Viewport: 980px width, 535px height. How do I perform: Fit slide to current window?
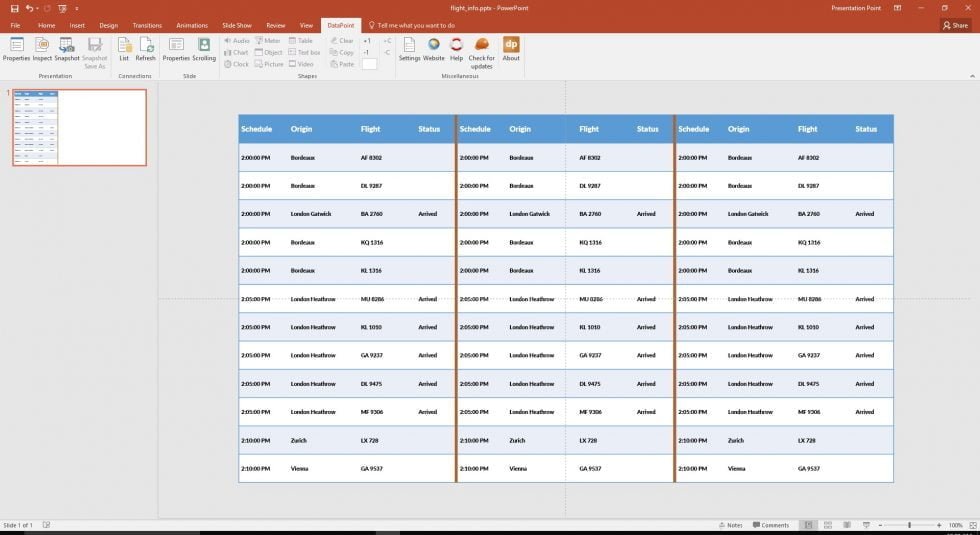pos(972,526)
